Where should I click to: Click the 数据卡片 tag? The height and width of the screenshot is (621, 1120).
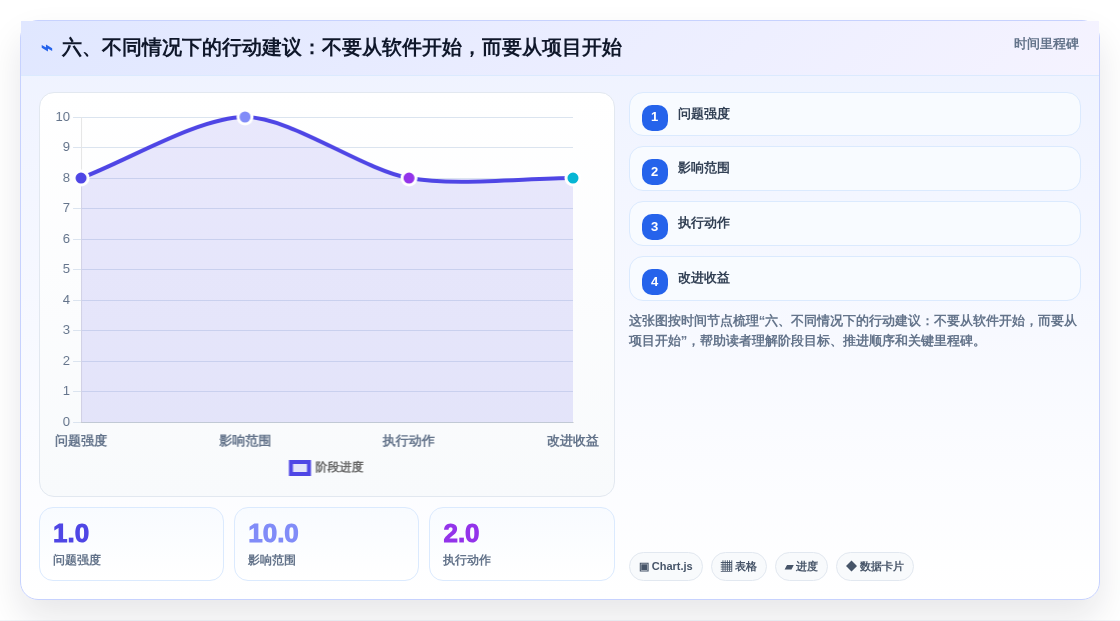pos(875,567)
